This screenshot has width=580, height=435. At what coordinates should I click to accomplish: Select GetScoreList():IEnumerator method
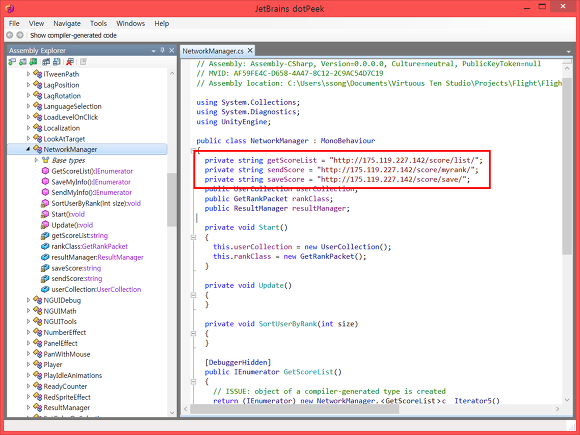(92, 171)
